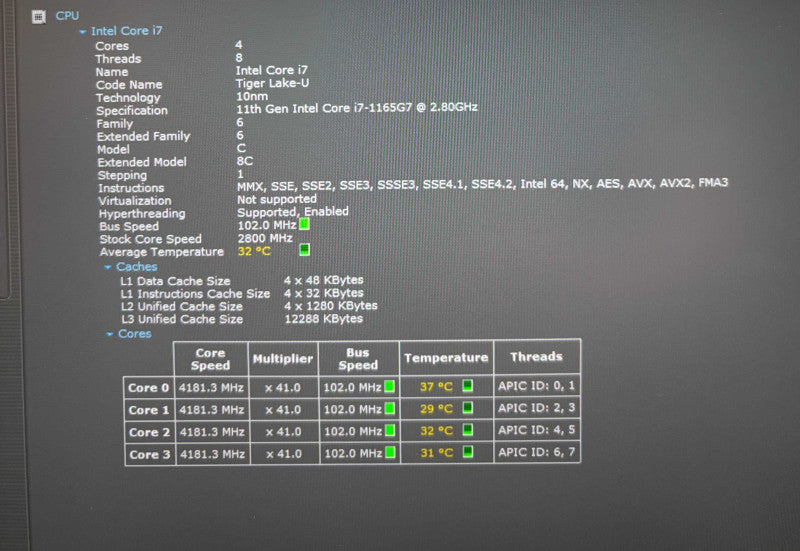Select the Technology value 10nm

coord(252,96)
